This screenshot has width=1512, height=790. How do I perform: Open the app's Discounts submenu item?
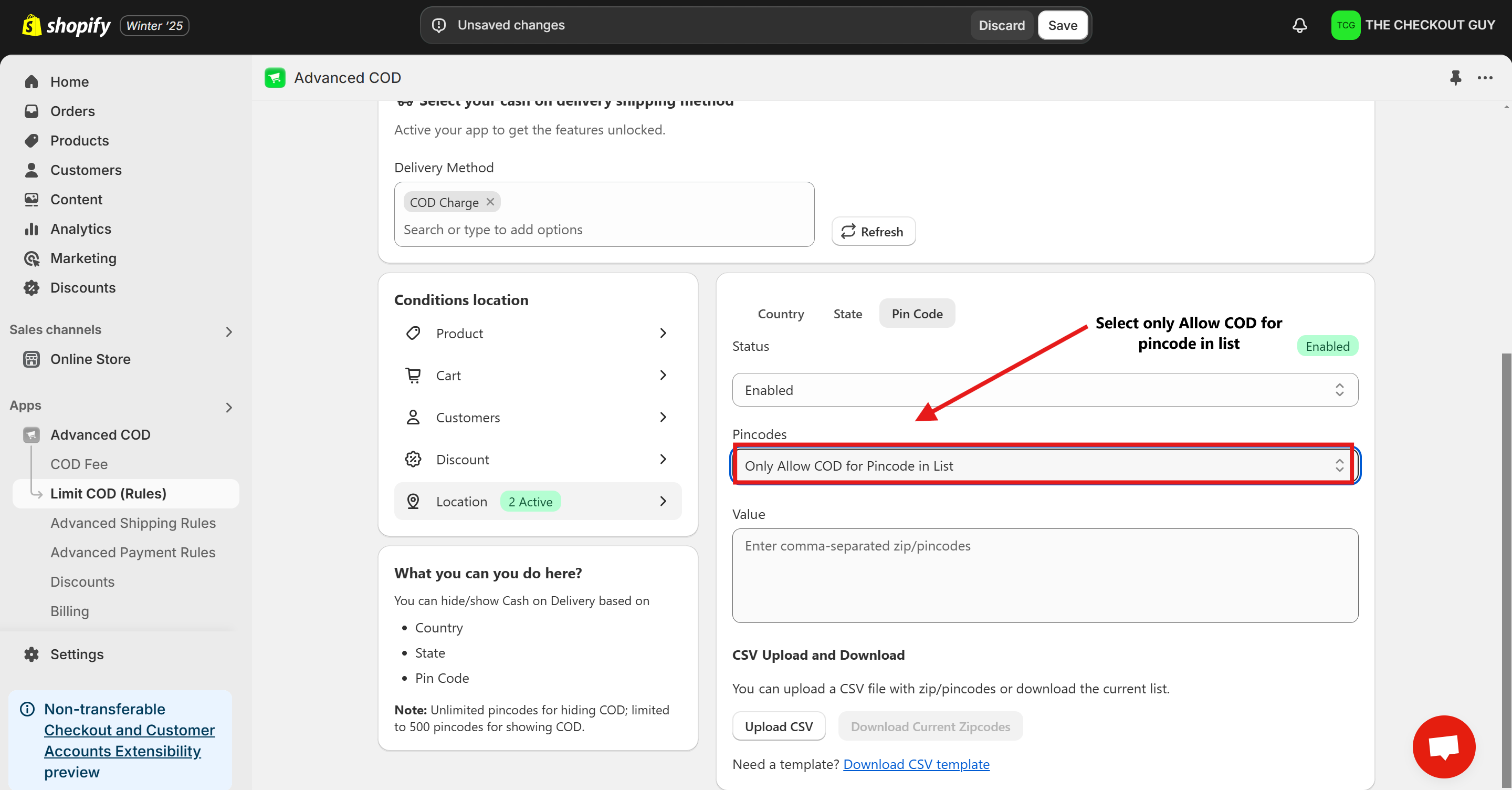point(82,581)
